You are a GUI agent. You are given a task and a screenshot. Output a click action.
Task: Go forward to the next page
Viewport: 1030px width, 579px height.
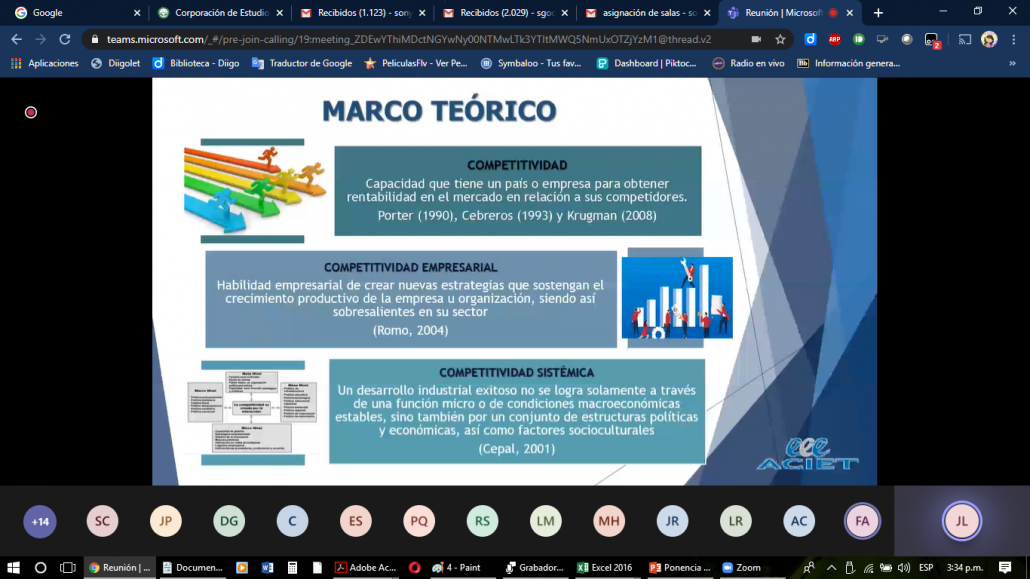click(x=41, y=39)
